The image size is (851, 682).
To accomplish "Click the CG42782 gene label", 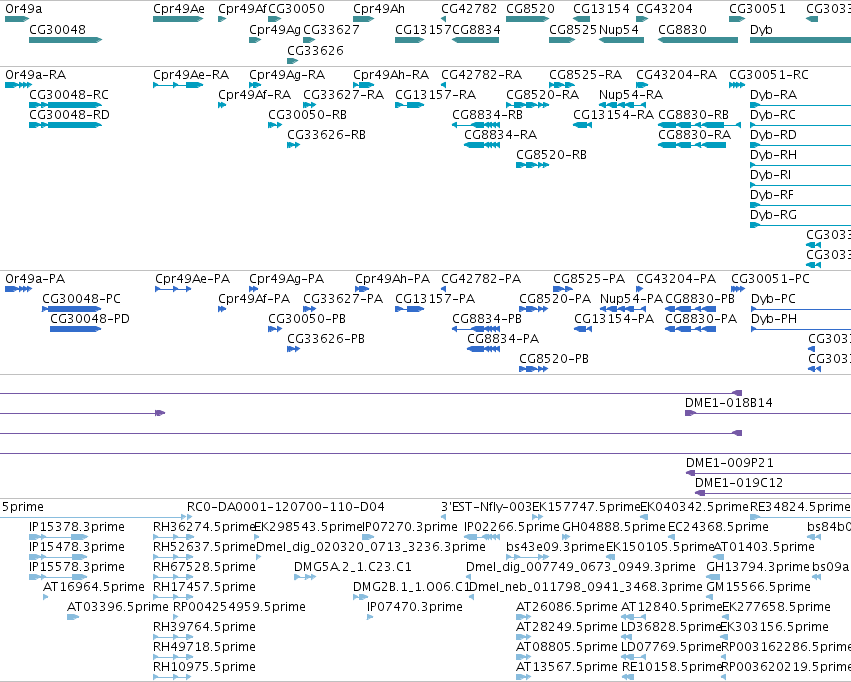I will point(469,9).
